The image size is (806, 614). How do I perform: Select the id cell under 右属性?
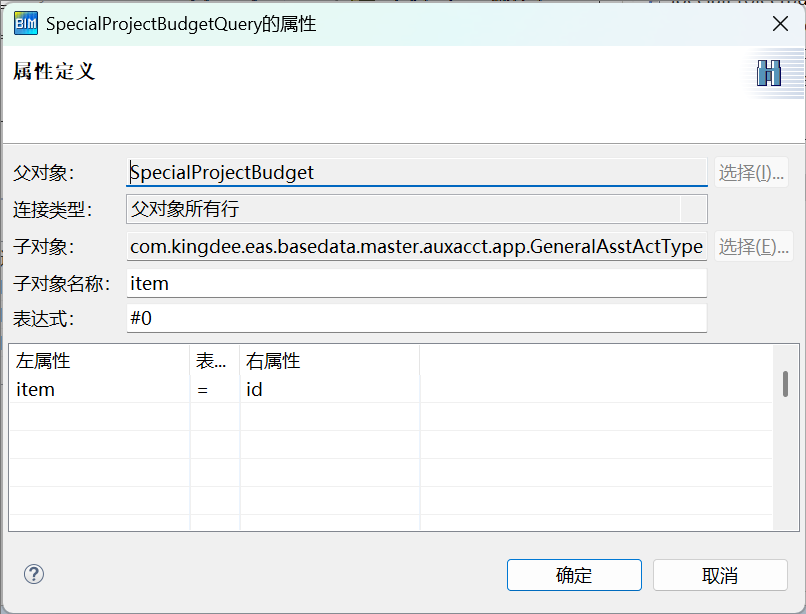click(328, 390)
